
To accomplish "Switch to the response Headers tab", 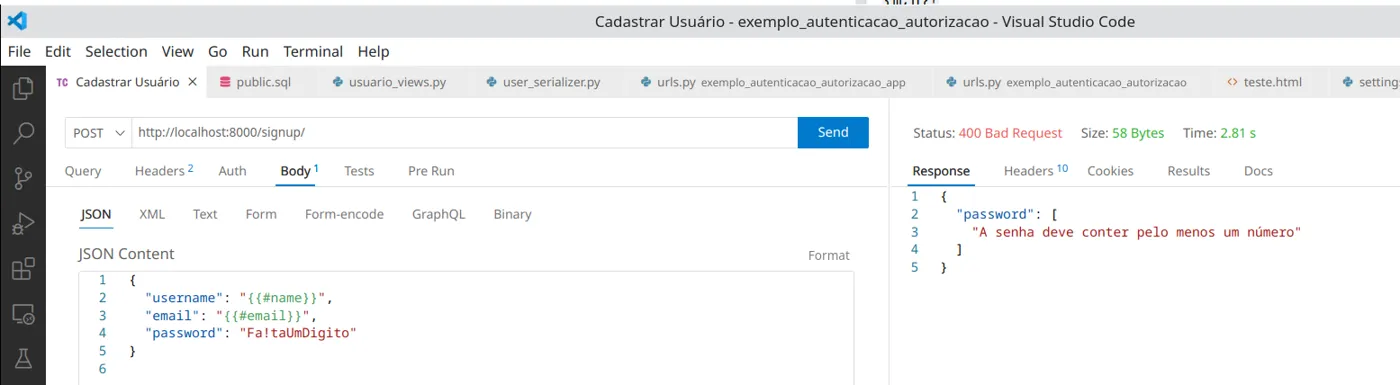I will pyautogui.click(x=1036, y=171).
